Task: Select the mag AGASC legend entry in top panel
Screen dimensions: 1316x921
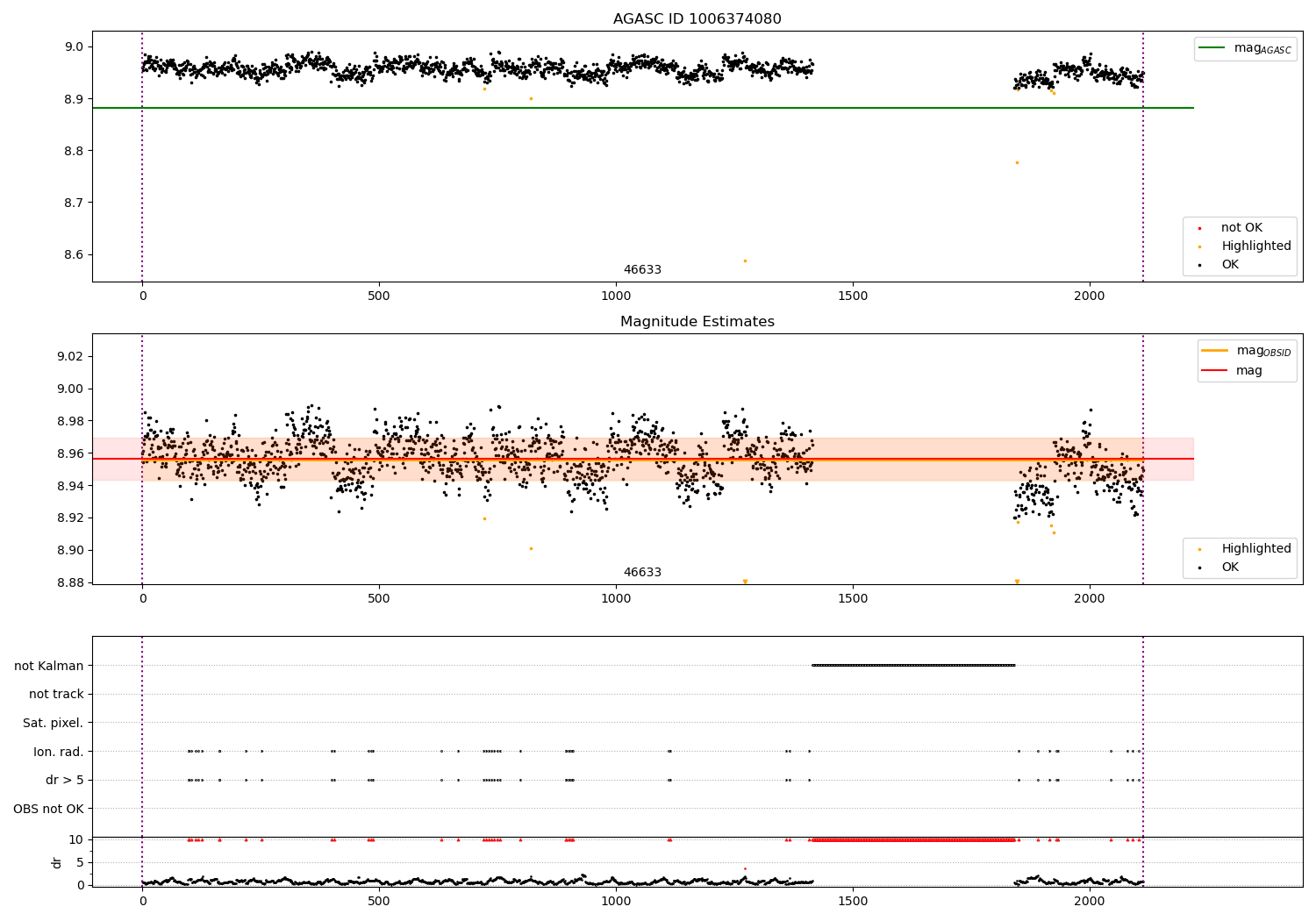Action: (1245, 48)
